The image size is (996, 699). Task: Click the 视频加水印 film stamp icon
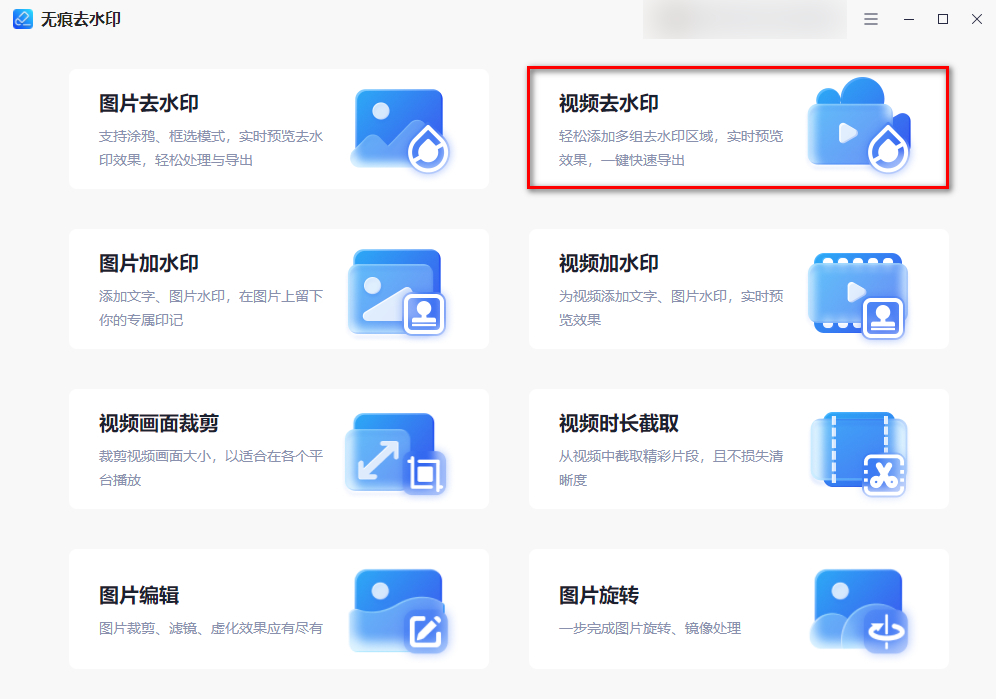tap(858, 295)
